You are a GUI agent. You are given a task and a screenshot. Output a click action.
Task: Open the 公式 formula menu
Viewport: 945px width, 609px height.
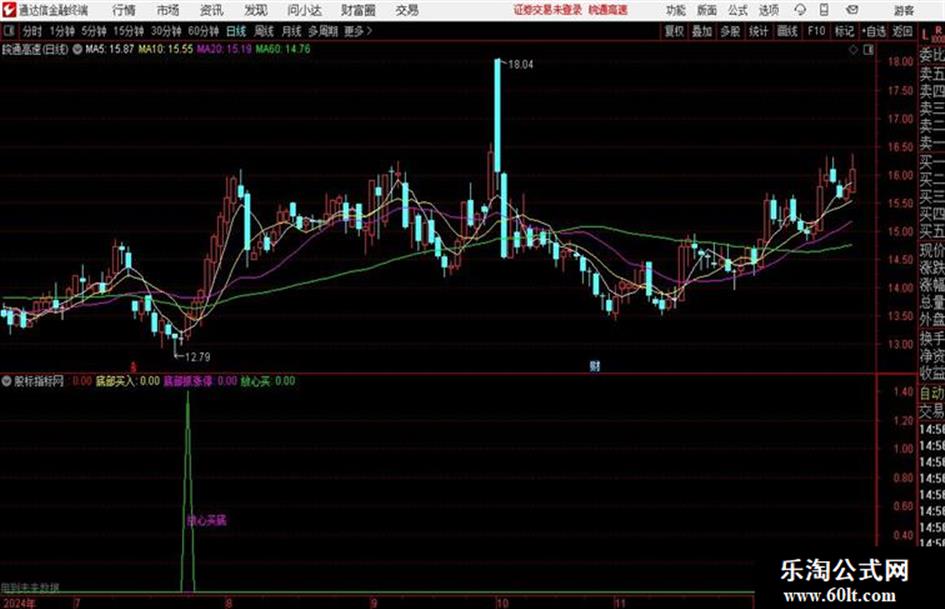click(737, 10)
